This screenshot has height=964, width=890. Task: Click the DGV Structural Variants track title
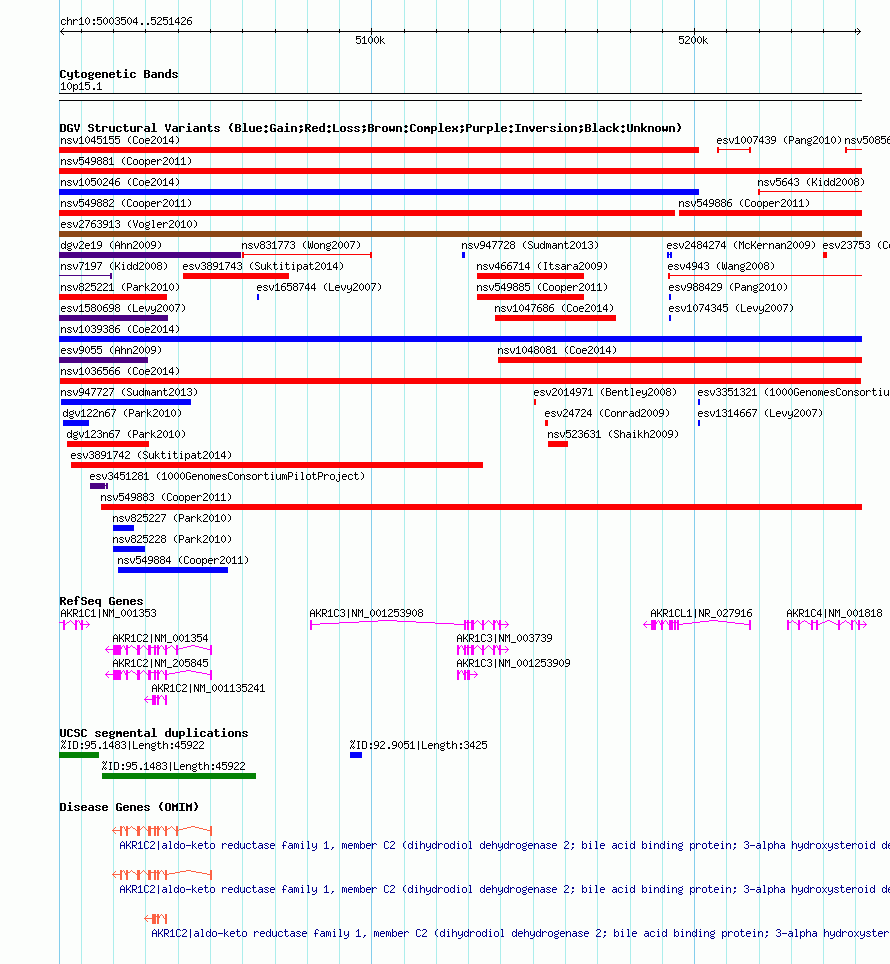pos(371,128)
